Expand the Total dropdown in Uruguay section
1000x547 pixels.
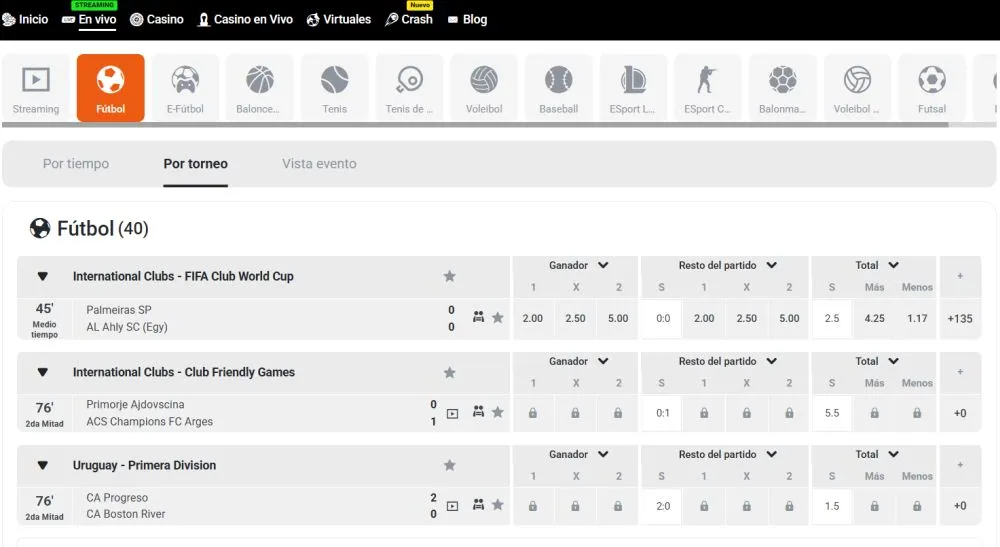pos(893,455)
